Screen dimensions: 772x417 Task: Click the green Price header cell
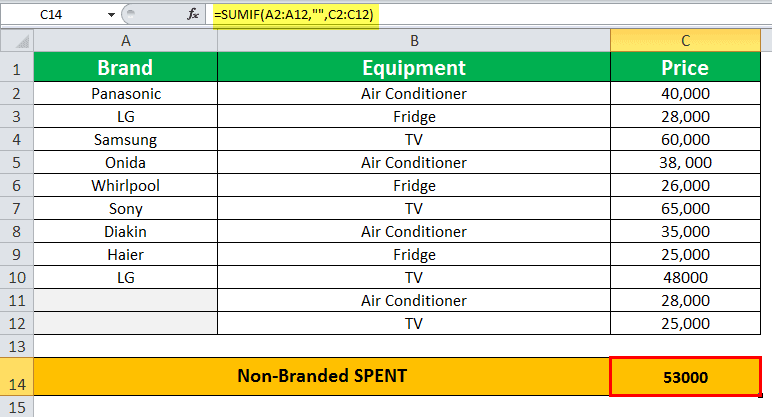[685, 68]
